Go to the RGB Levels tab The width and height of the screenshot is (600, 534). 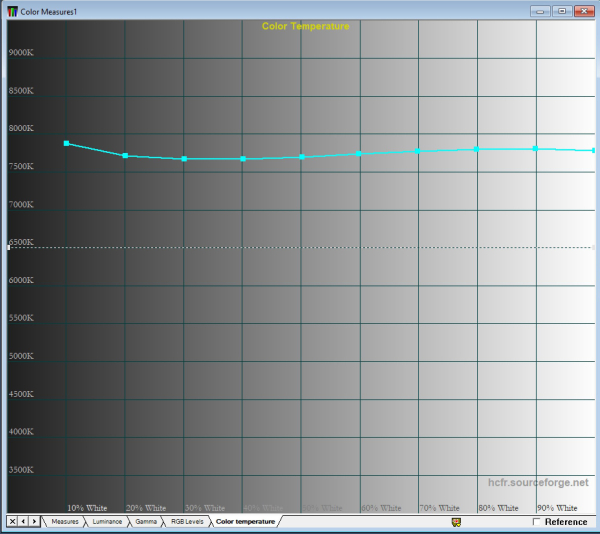click(187, 521)
